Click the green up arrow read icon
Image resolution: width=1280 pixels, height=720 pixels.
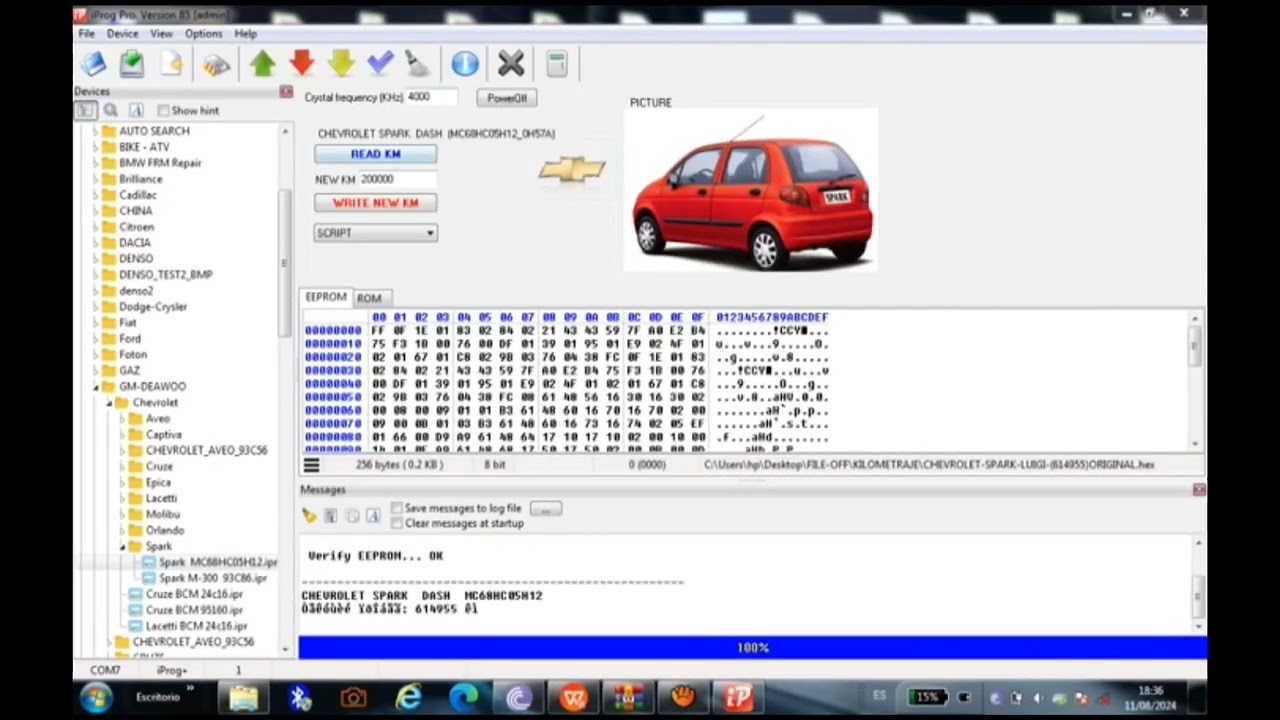(x=263, y=64)
